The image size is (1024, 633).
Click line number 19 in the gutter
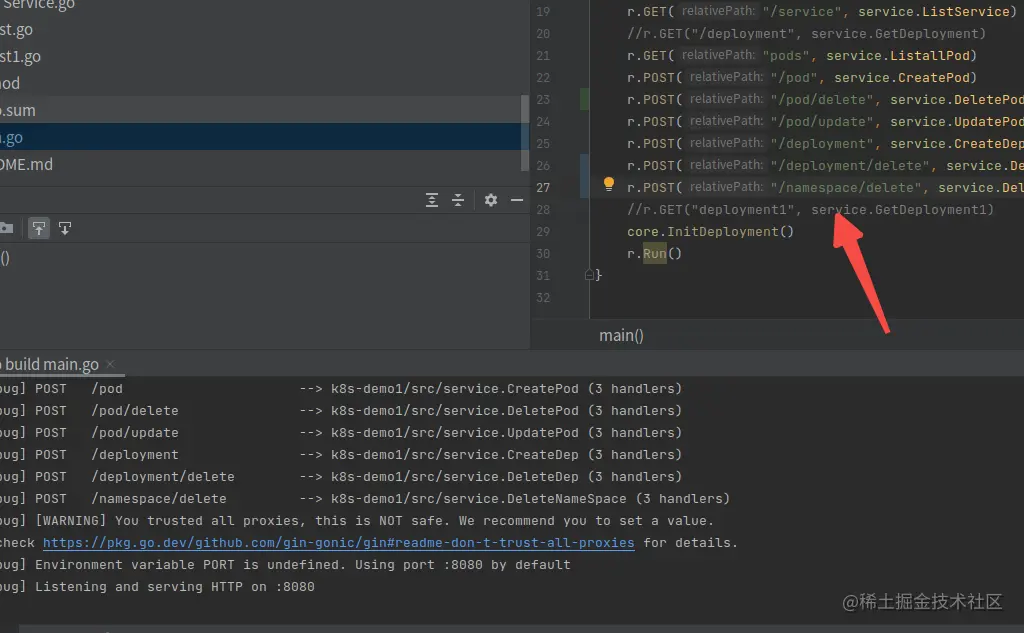click(543, 12)
